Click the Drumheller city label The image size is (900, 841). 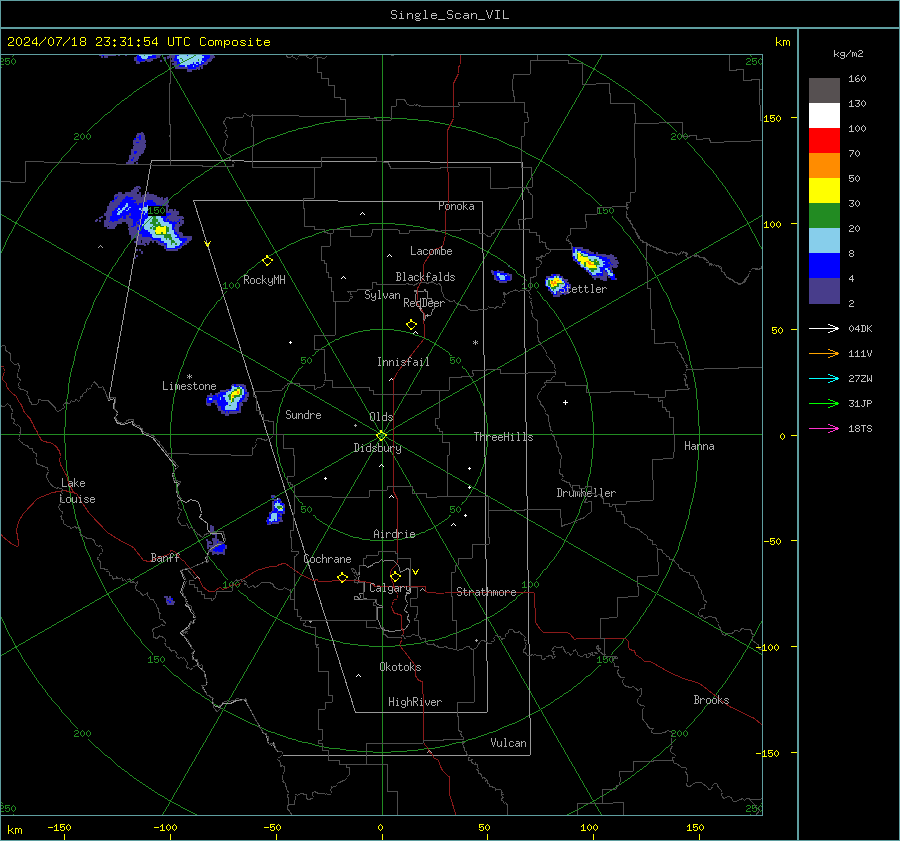[586, 493]
